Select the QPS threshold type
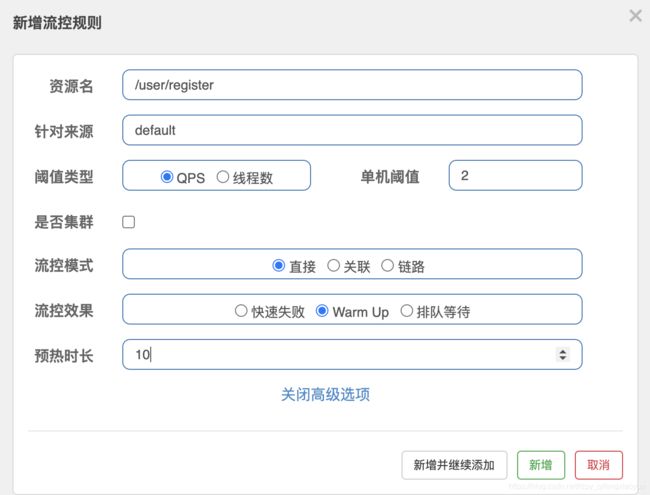 [167, 177]
